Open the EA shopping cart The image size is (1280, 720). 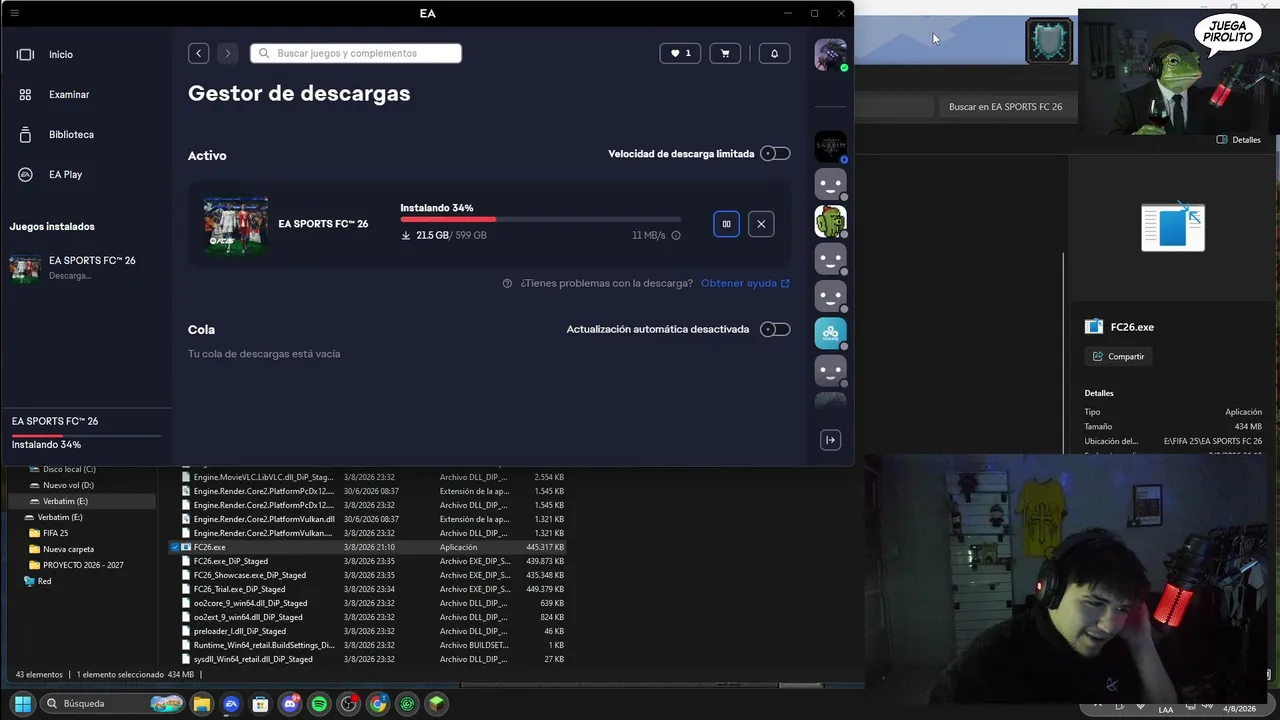[x=725, y=53]
